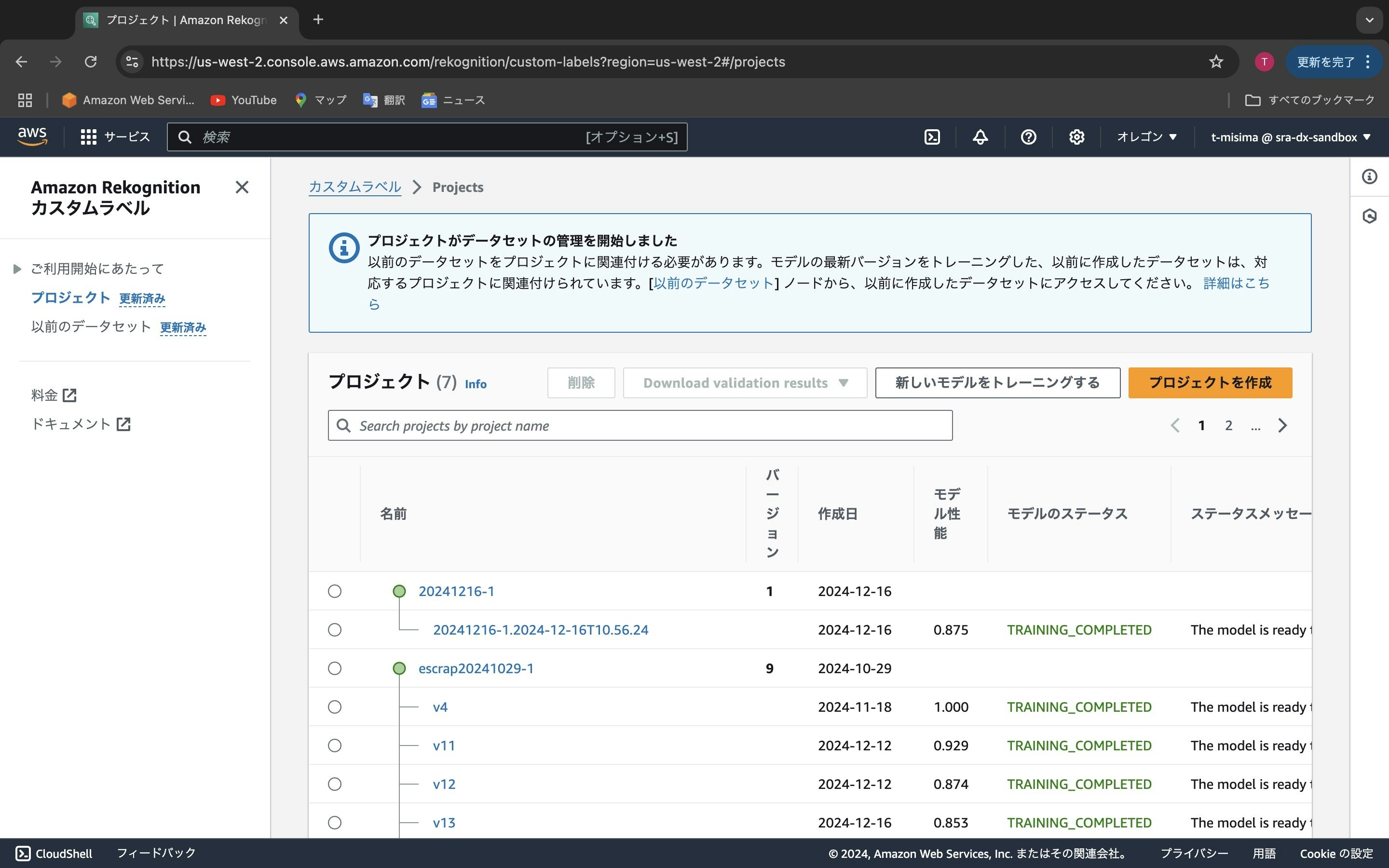The width and height of the screenshot is (1389, 868).
Task: Select radio button for model v11
Action: click(335, 746)
